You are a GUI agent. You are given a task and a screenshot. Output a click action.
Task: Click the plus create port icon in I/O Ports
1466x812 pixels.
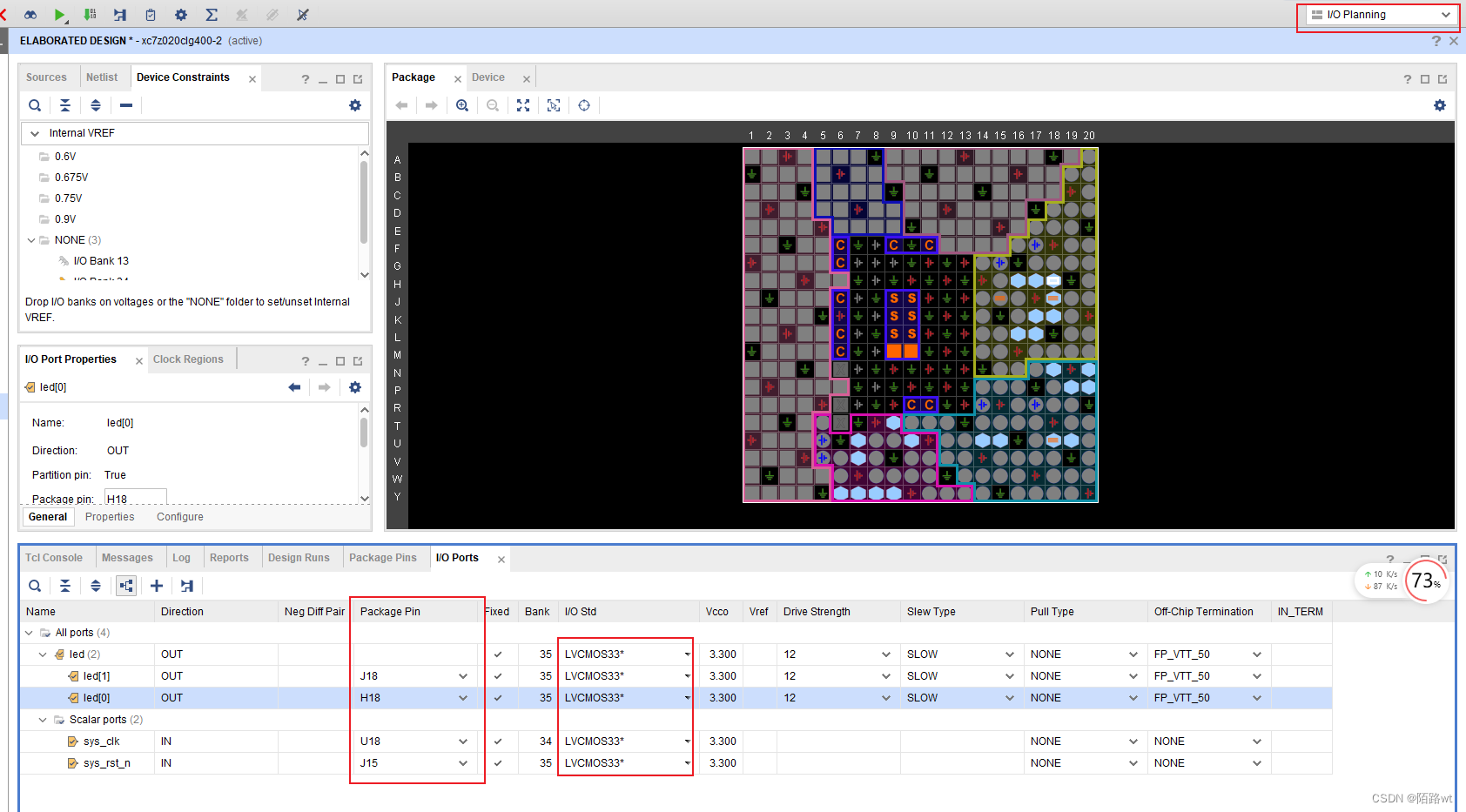click(157, 586)
